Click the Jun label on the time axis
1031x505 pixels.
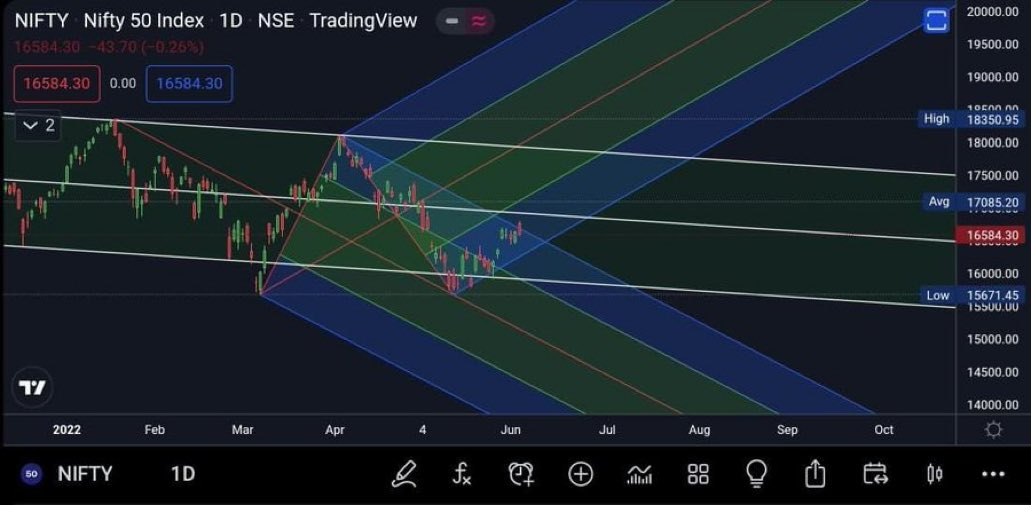pos(511,430)
